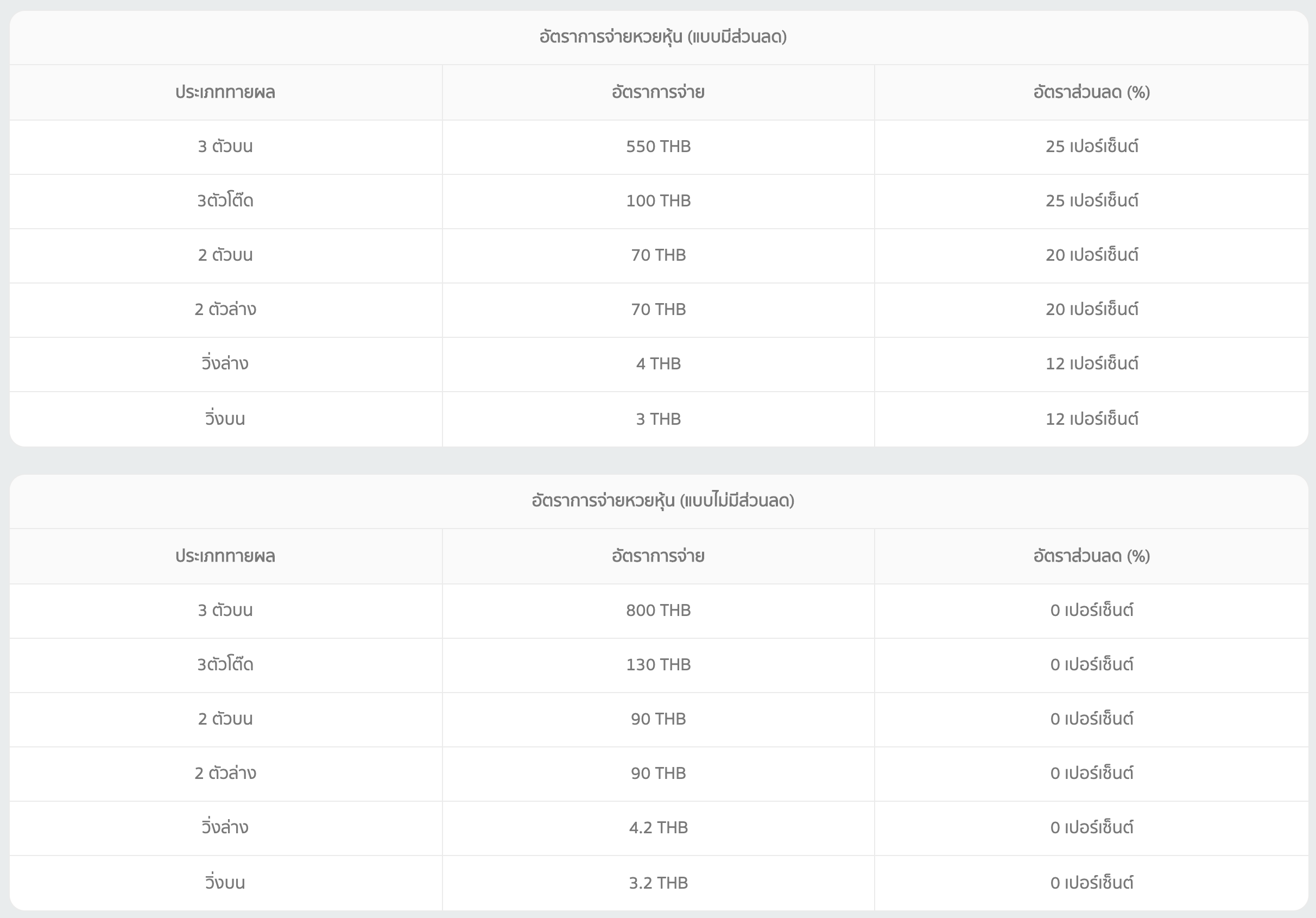Click the อัตราการจ่ายหวยหุ้น (แบบมีส่วนลด) table title
The height and width of the screenshot is (918, 1316).
pyautogui.click(x=662, y=37)
